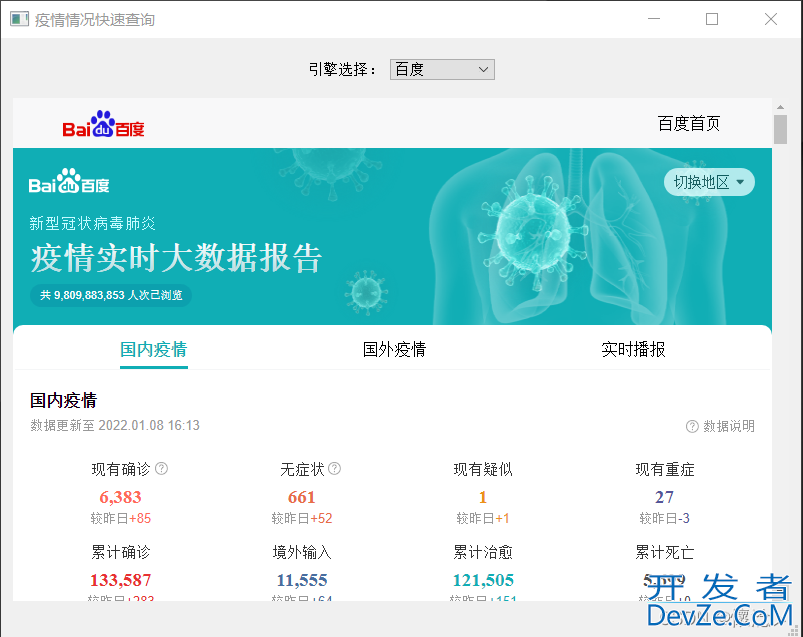
Task: Click the window app icon in title bar
Action: [x=19, y=19]
